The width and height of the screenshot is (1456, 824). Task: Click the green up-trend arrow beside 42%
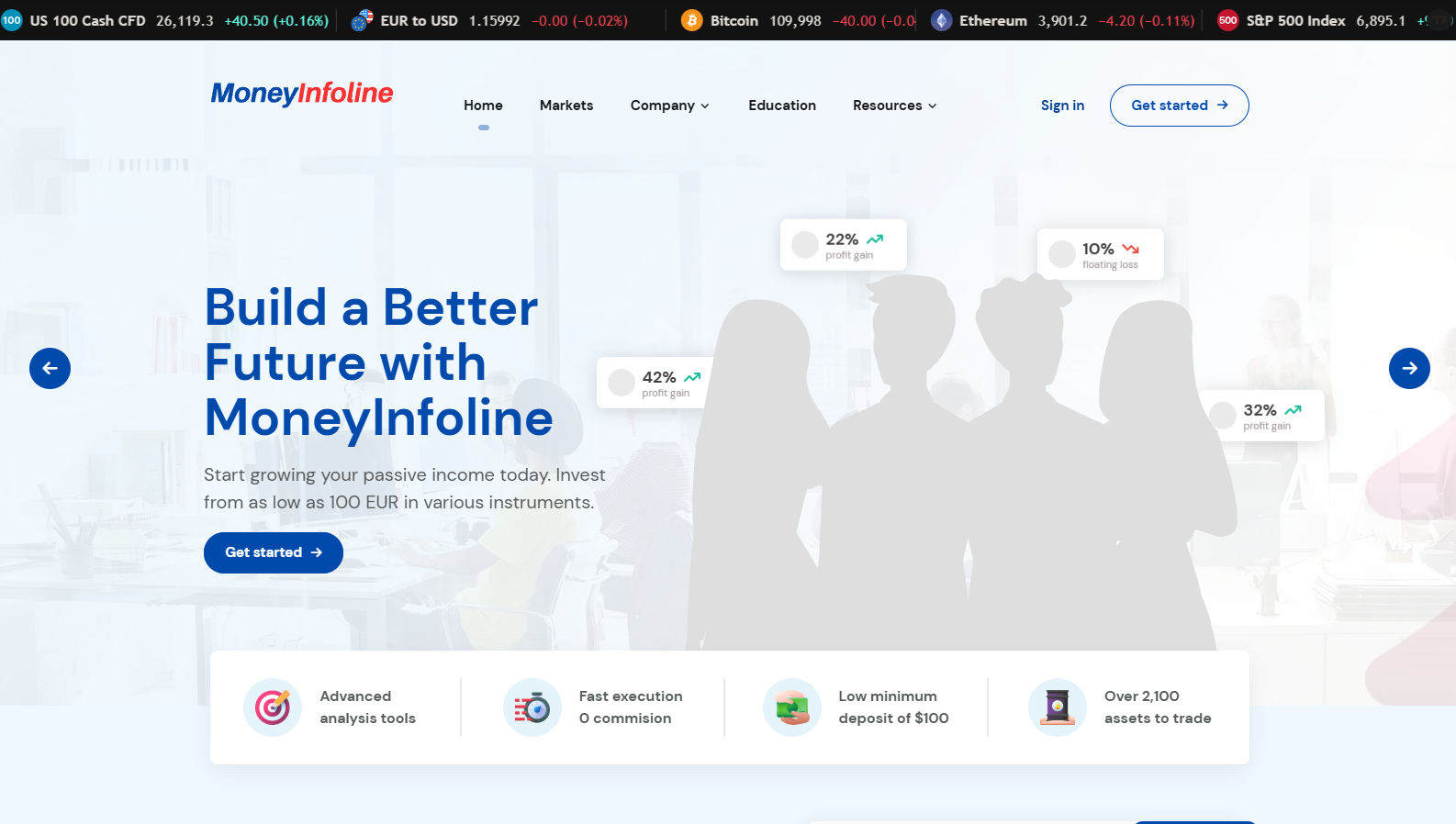(x=692, y=377)
